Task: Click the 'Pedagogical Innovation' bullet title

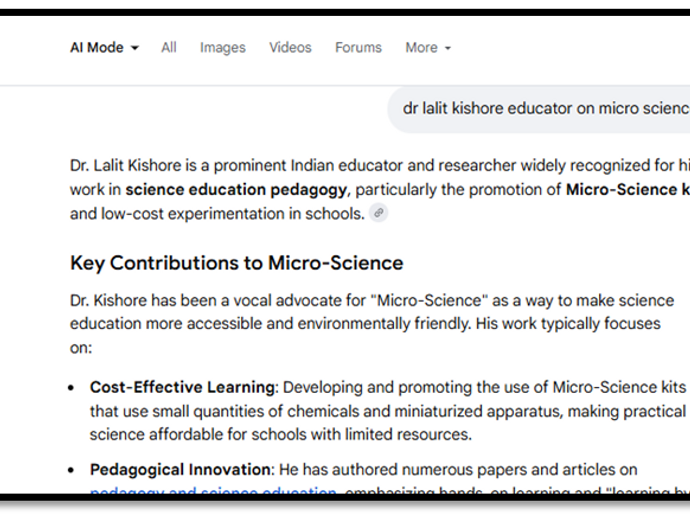Action: (x=181, y=469)
